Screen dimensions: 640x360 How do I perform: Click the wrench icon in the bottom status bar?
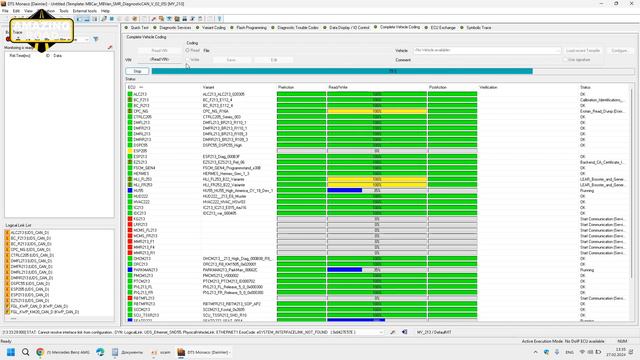pyautogui.click(x=393, y=332)
